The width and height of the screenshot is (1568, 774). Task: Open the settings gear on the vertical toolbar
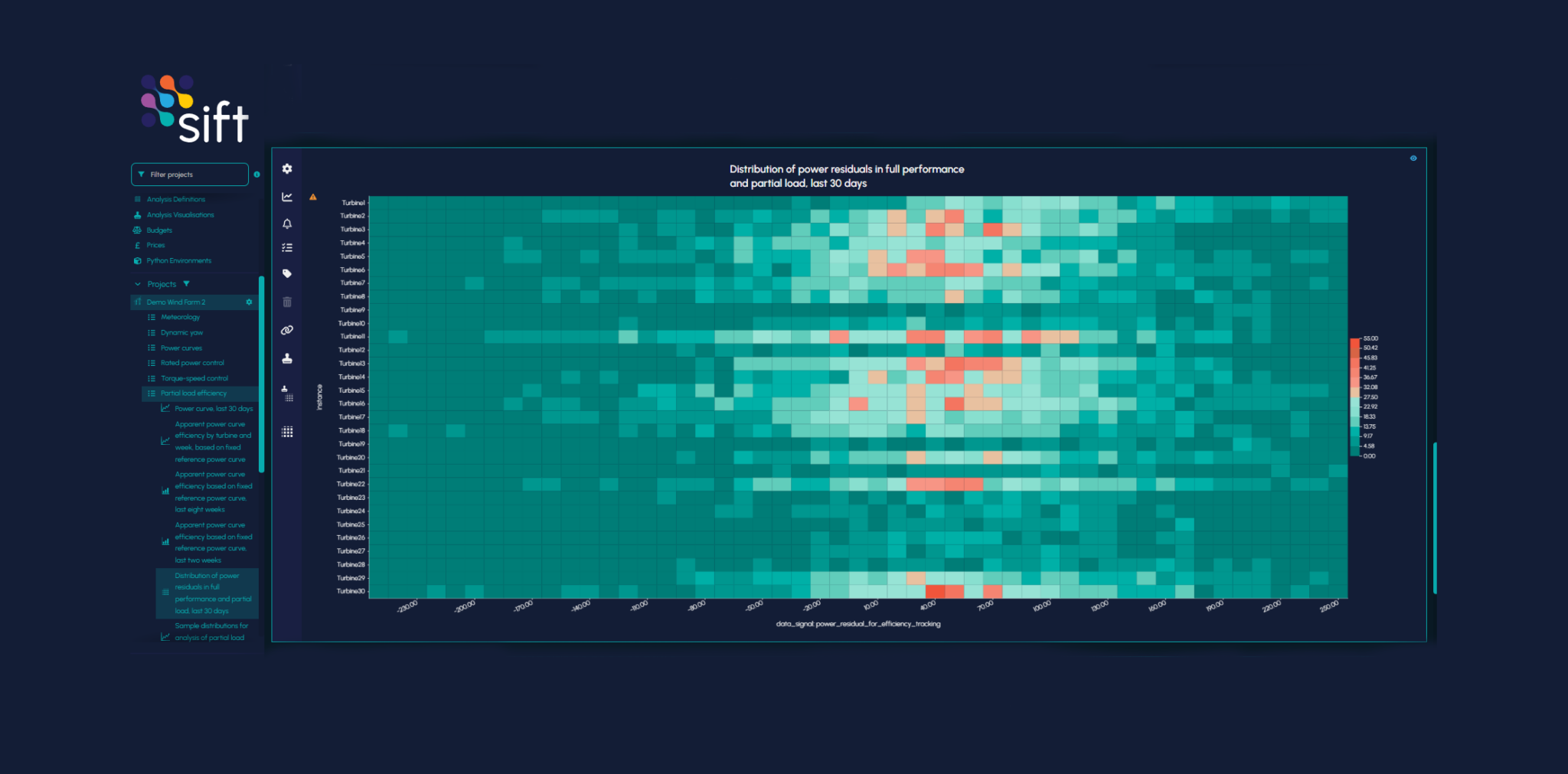tap(286, 168)
